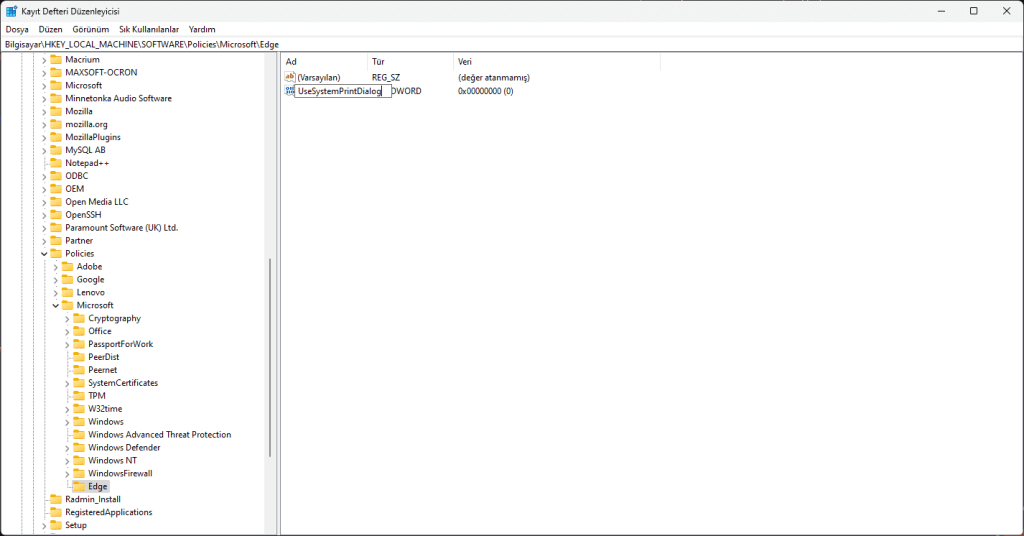The width and height of the screenshot is (1024, 536).
Task: Click the Lenovo folder icon
Action: coord(67,292)
